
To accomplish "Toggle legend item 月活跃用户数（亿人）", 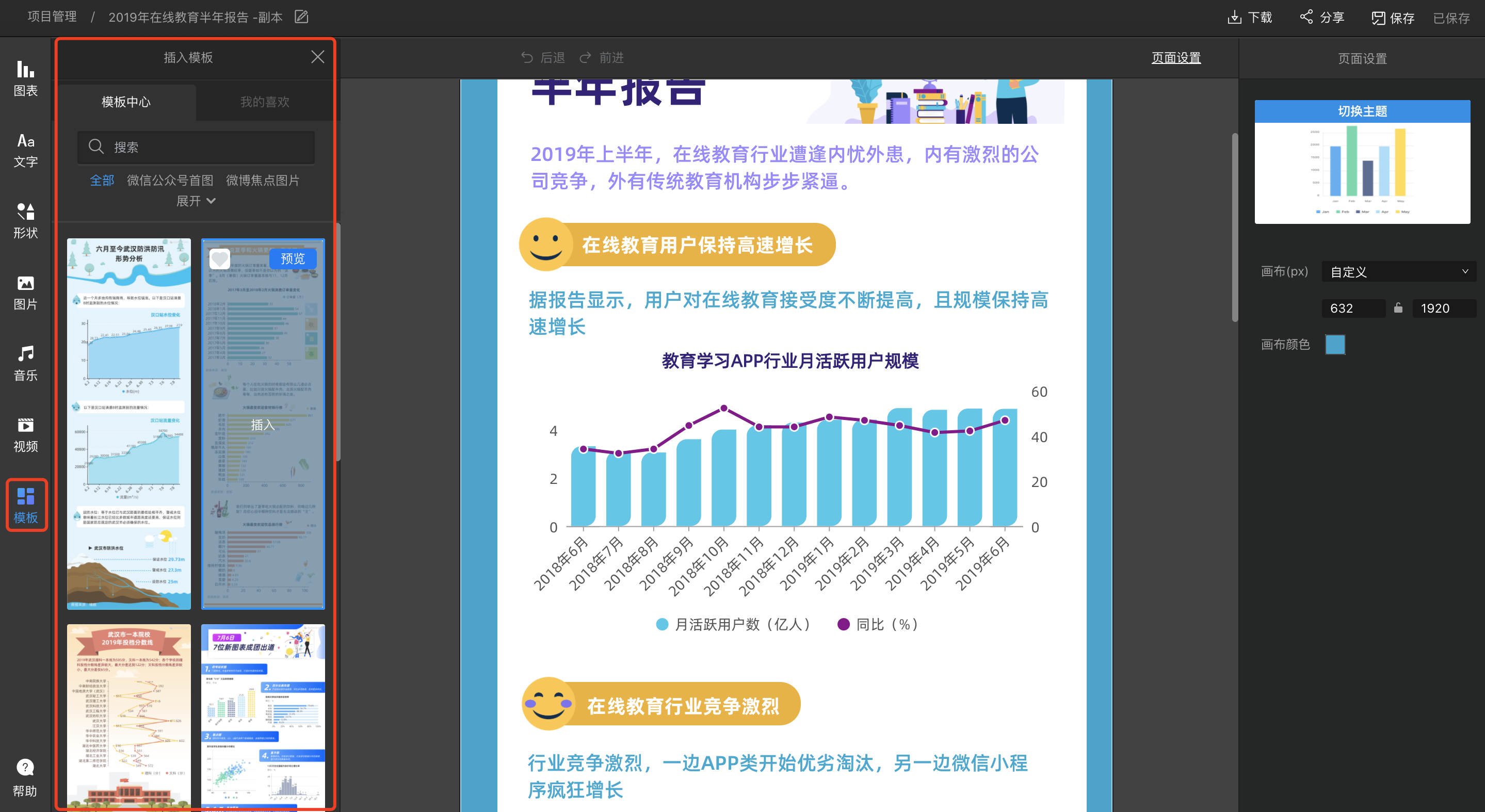I will click(x=734, y=624).
